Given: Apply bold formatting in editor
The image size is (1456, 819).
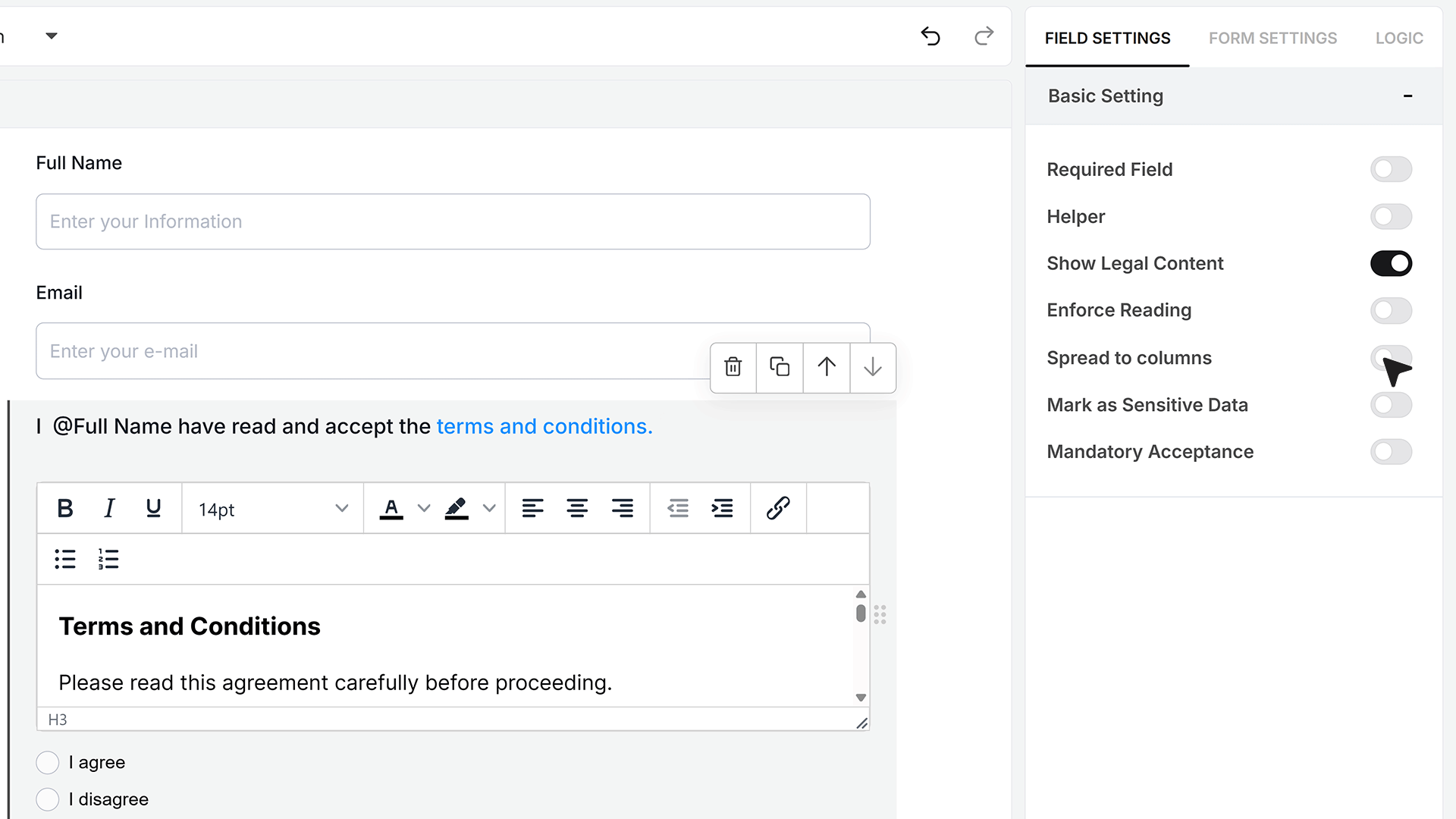Looking at the screenshot, I should (65, 508).
